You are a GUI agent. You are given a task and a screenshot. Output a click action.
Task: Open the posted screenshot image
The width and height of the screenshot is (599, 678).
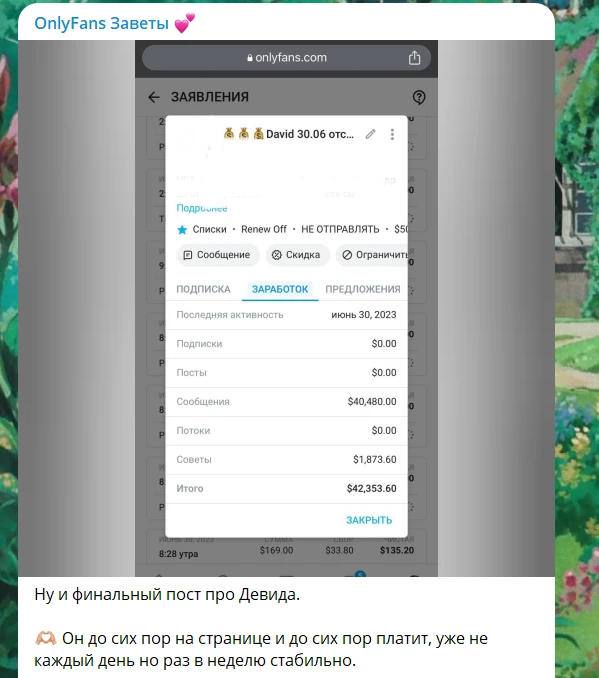coord(286,308)
